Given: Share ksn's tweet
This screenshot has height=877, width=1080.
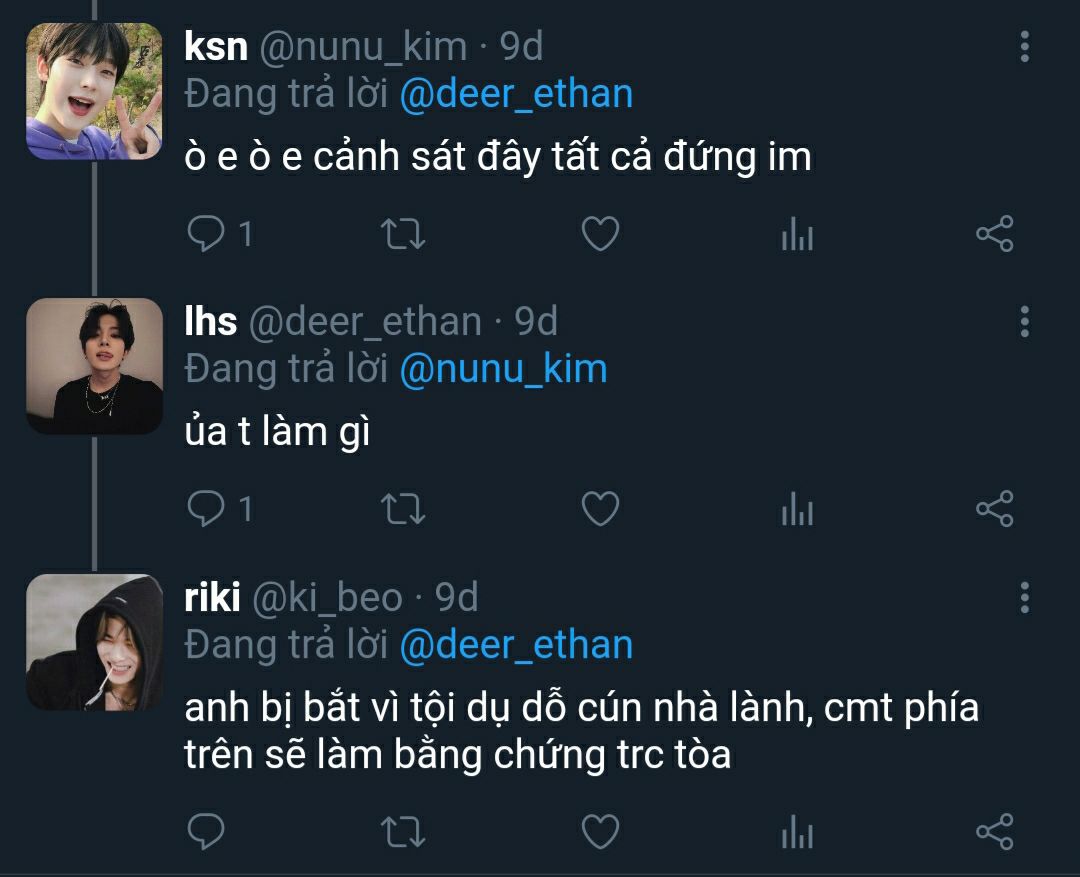Looking at the screenshot, I should click(x=994, y=234).
